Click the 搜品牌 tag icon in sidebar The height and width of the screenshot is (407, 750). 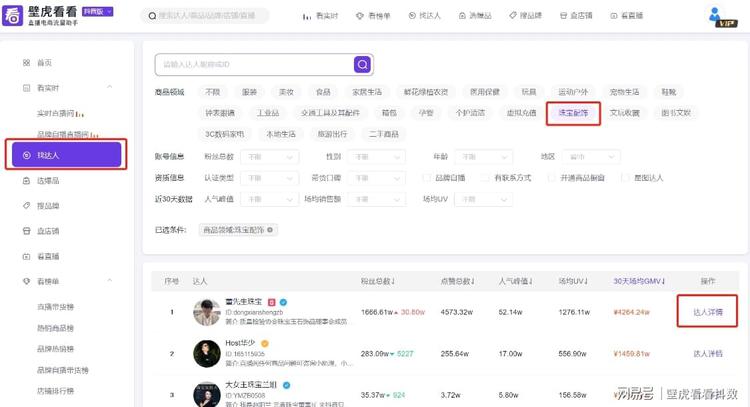point(26,206)
